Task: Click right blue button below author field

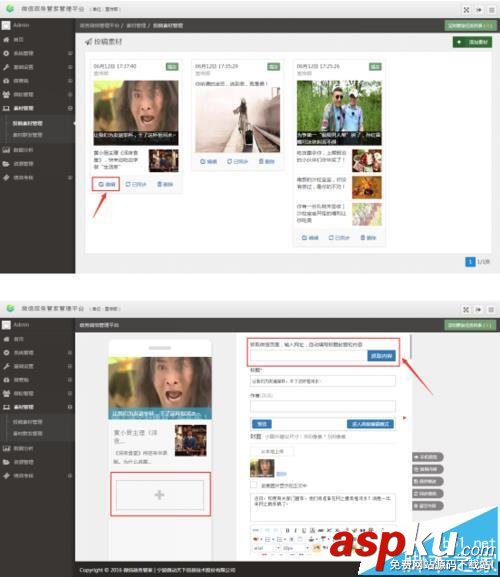Action: [370, 424]
